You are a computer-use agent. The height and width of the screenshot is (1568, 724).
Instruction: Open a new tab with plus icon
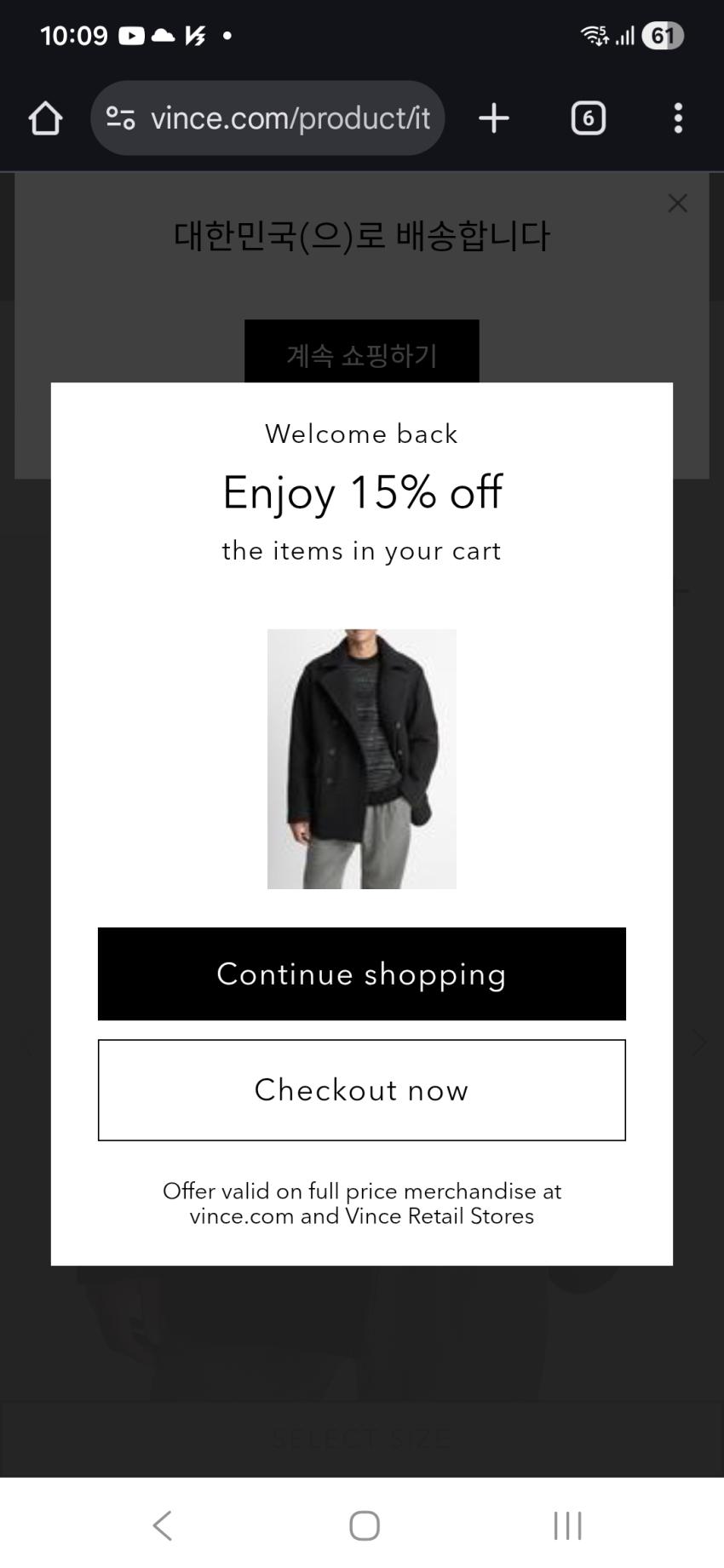494,118
